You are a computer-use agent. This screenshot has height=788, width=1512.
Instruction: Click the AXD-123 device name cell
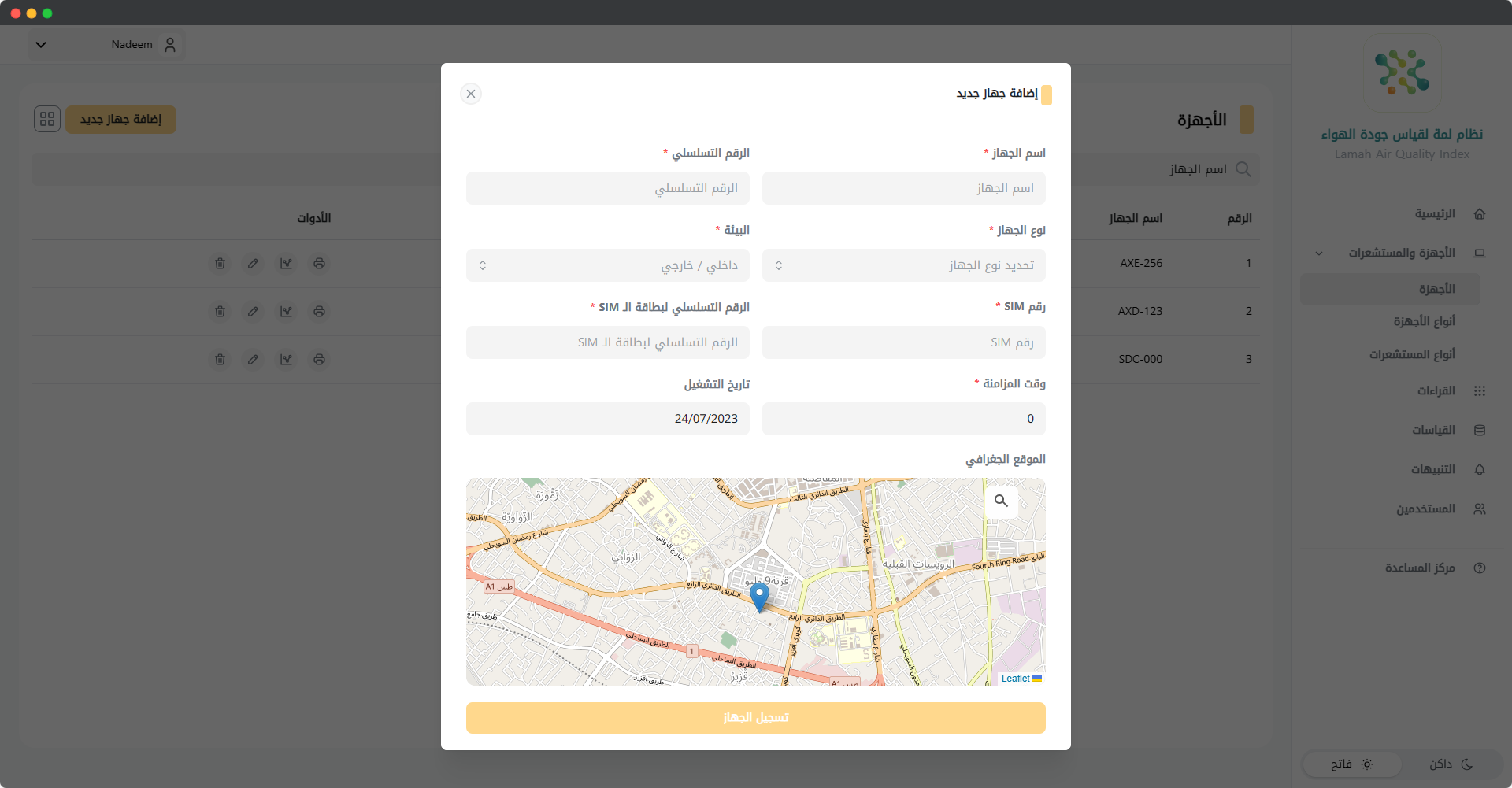point(1140,312)
